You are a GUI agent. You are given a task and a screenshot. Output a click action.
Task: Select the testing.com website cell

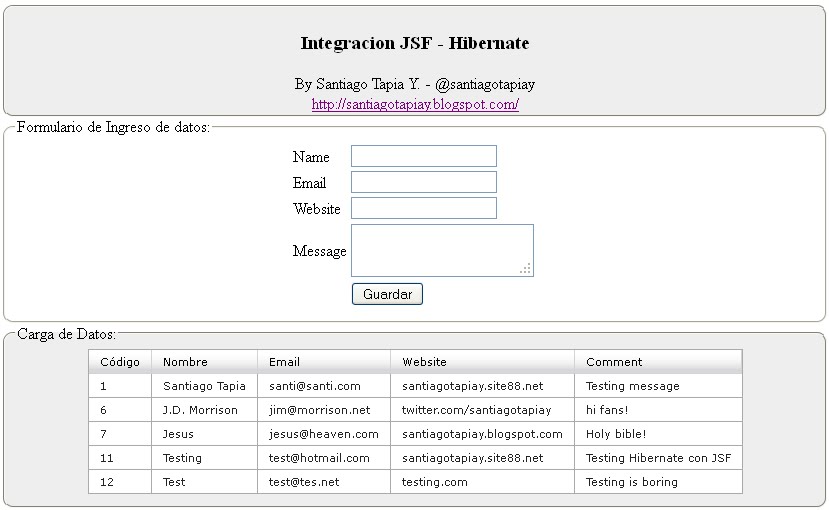(x=483, y=482)
